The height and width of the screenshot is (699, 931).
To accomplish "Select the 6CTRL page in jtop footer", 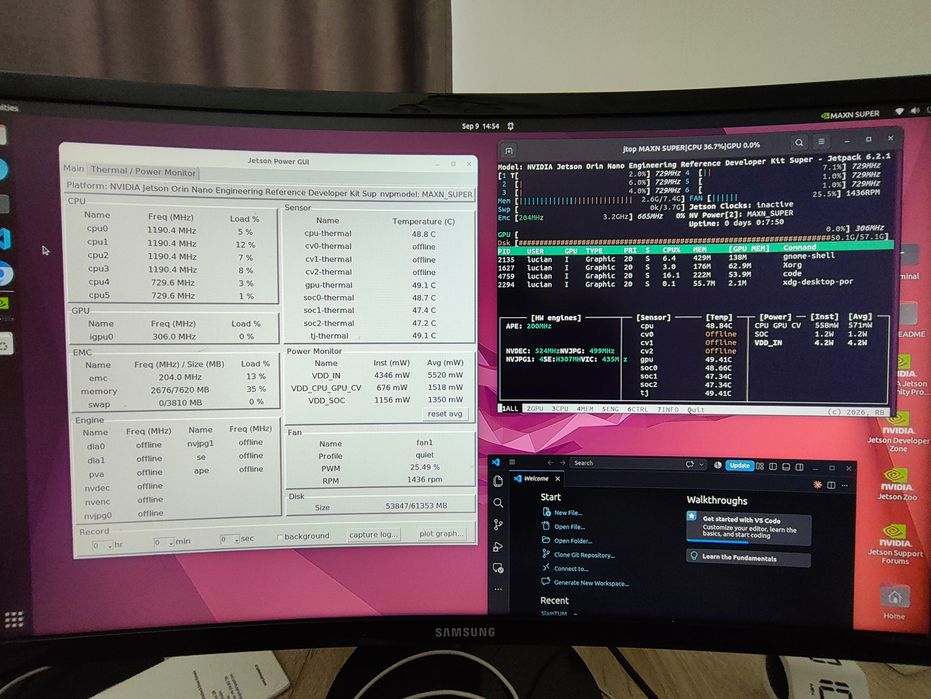I will tap(638, 410).
